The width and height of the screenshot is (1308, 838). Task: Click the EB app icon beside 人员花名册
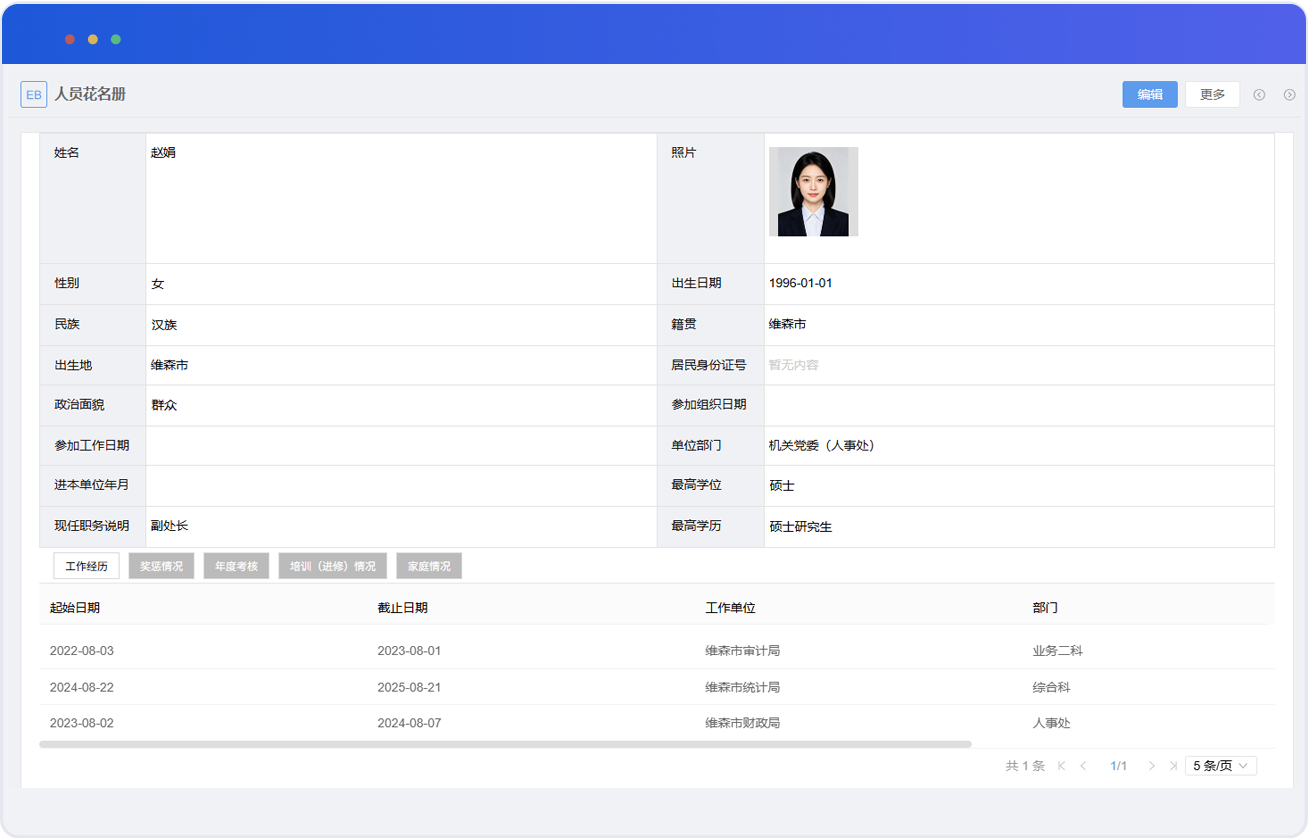tap(34, 95)
